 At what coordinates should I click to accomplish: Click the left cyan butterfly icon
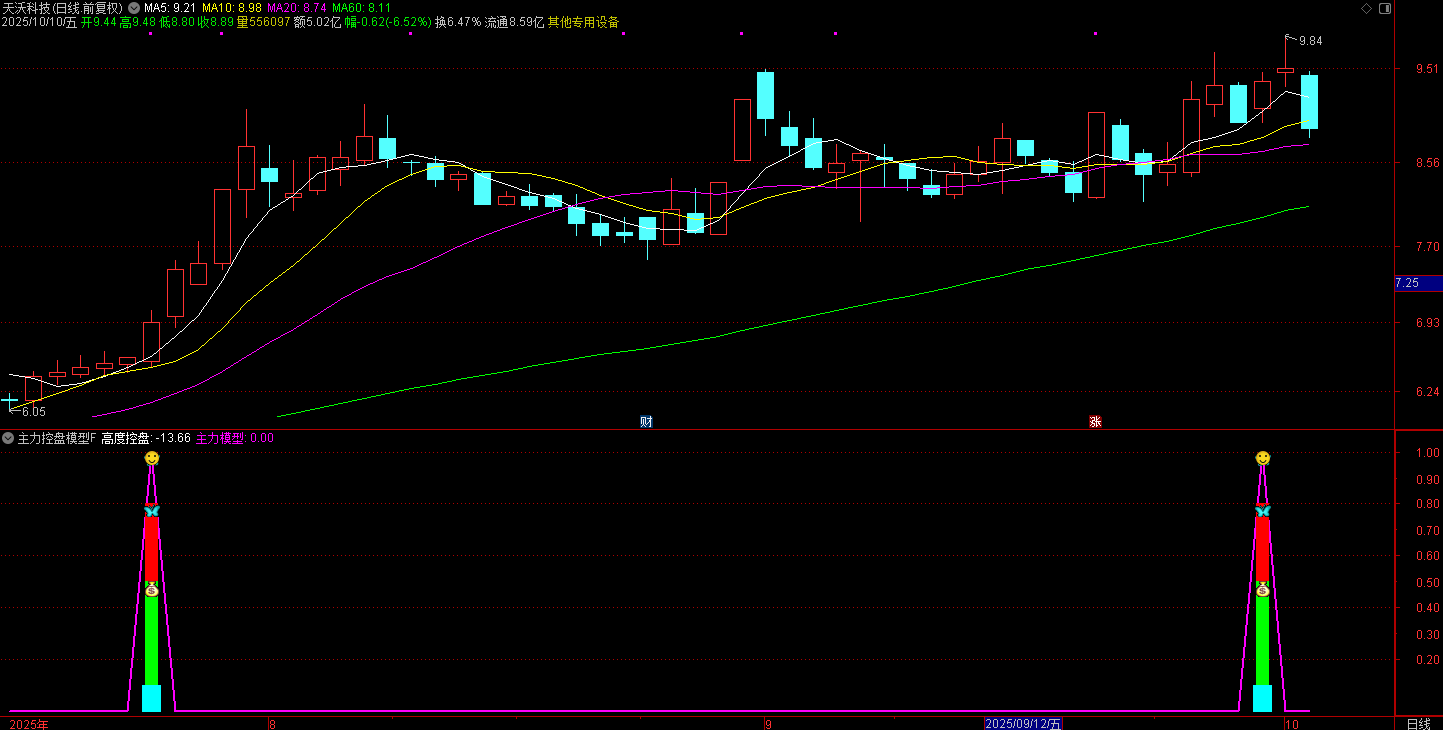click(x=151, y=511)
